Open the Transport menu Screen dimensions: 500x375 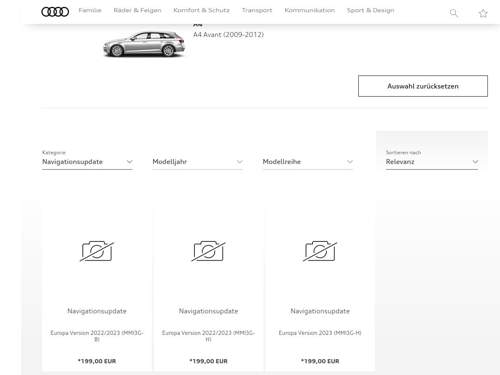(x=257, y=10)
